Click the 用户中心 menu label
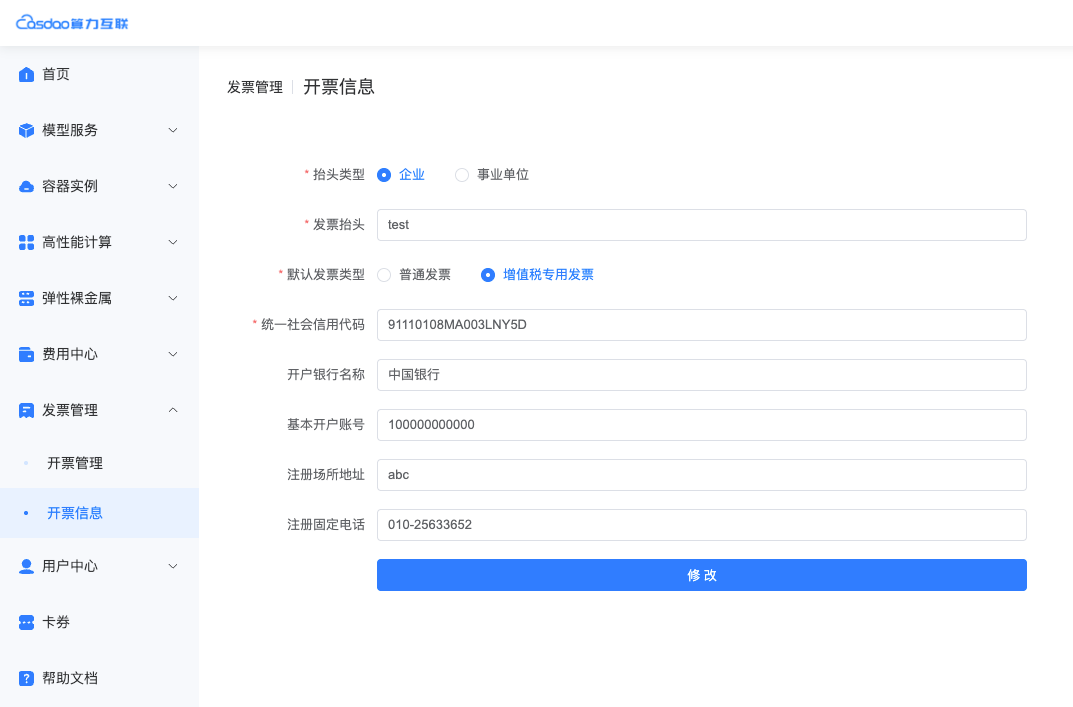This screenshot has width=1073, height=707. point(70,566)
